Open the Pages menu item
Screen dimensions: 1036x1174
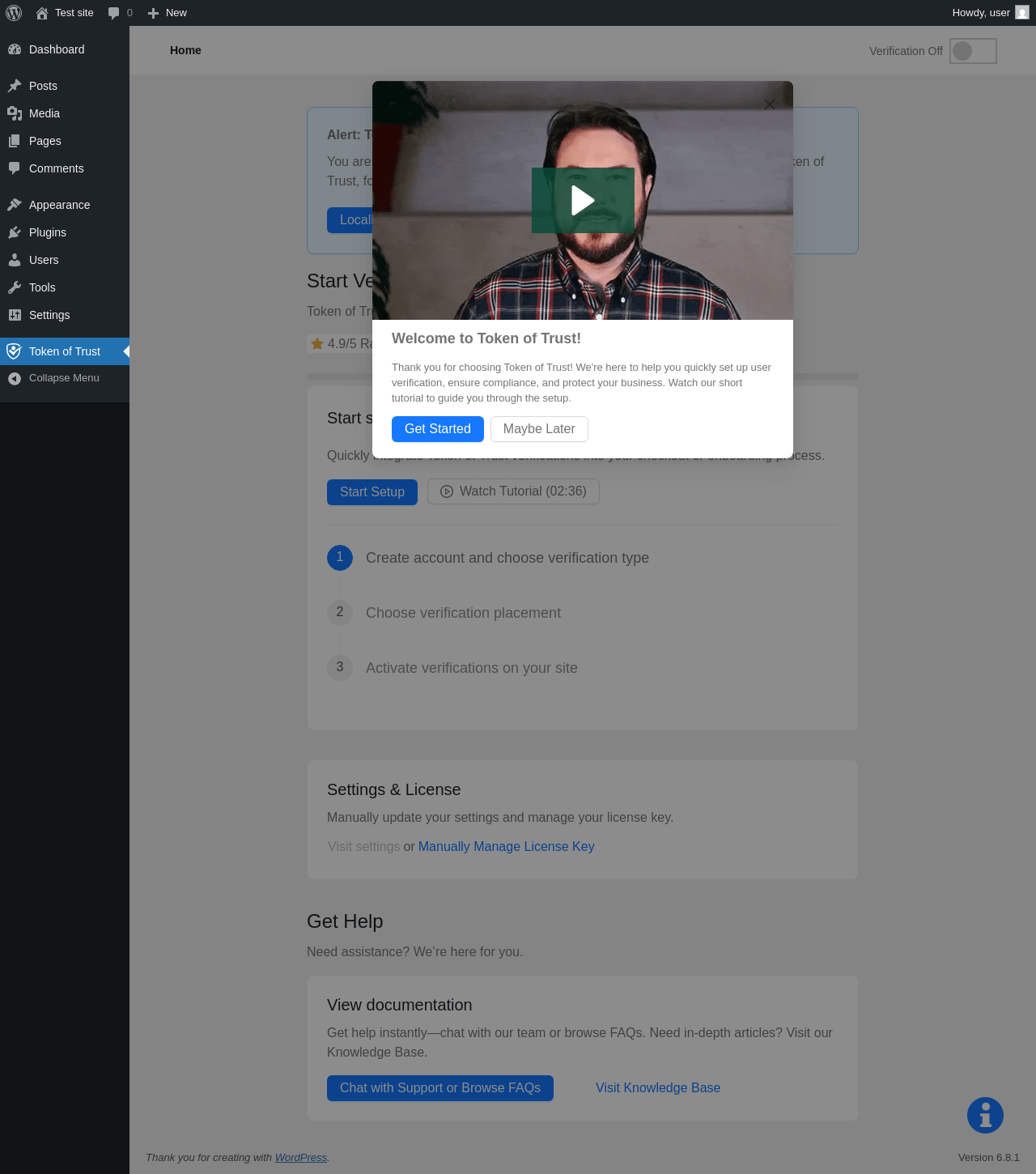(65, 141)
